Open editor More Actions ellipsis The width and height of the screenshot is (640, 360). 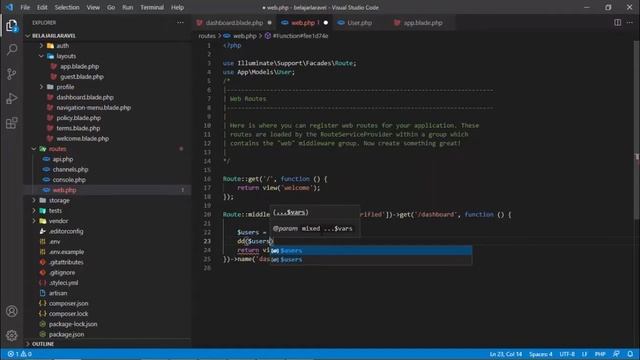630,23
